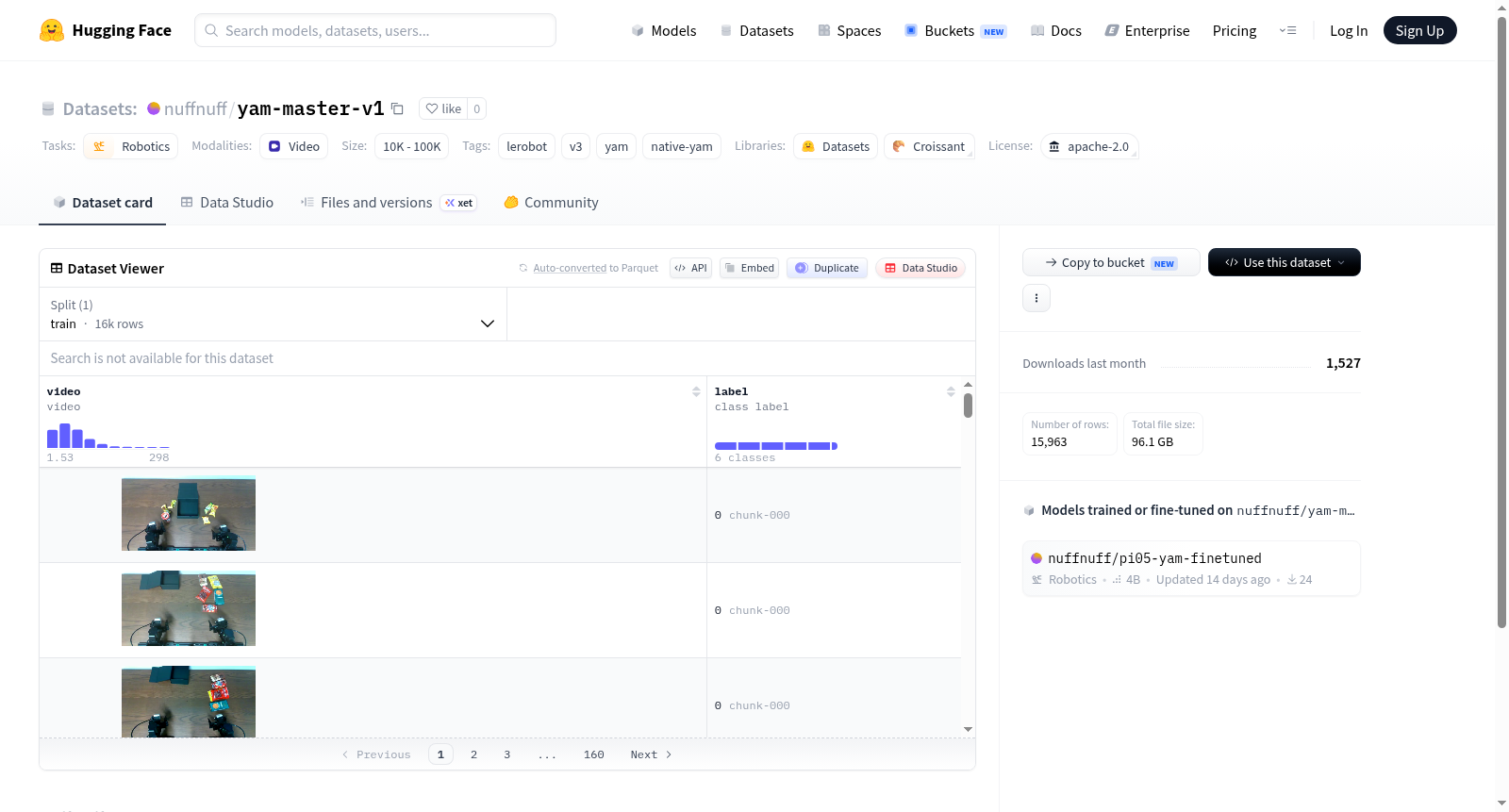Screen dimensions: 1509x812
Task: Open Use this dataset dropdown
Action: [1284, 262]
